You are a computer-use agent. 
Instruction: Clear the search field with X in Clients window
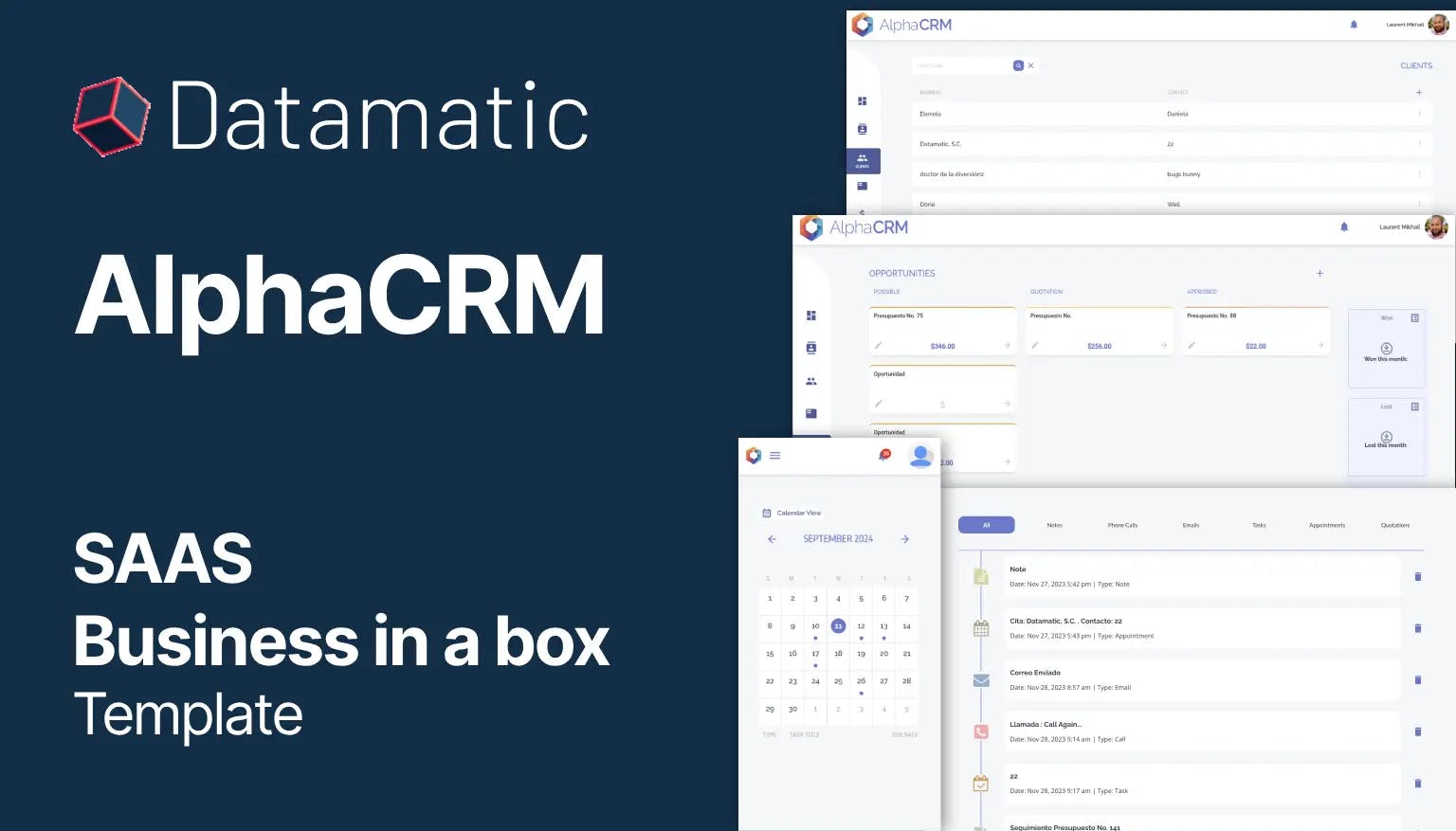tap(1030, 65)
